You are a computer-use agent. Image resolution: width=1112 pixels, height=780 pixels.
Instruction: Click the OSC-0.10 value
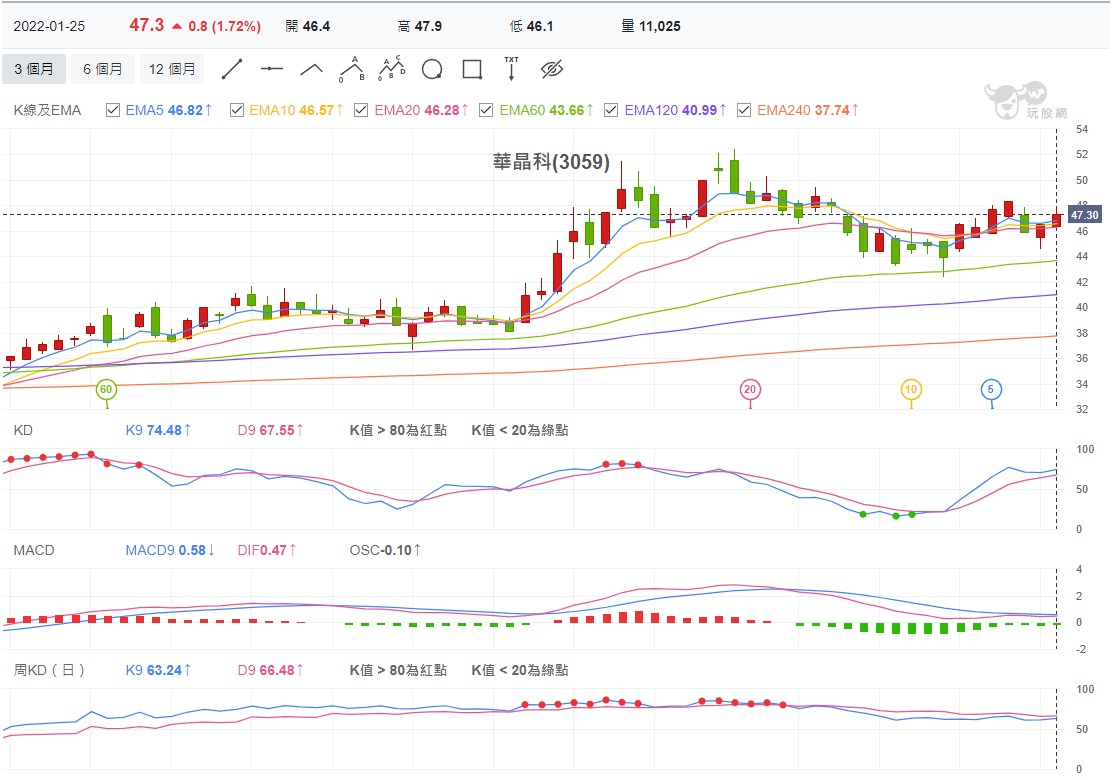[x=385, y=550]
